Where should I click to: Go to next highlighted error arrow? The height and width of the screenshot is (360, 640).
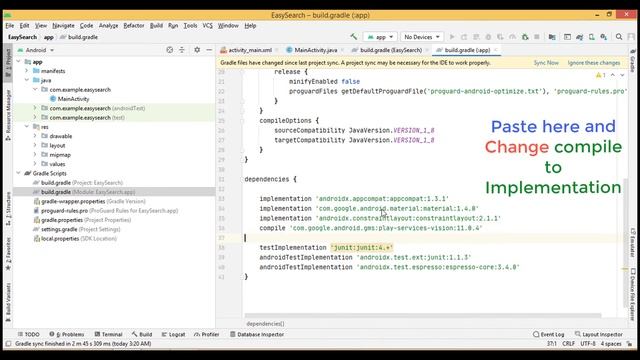point(622,75)
